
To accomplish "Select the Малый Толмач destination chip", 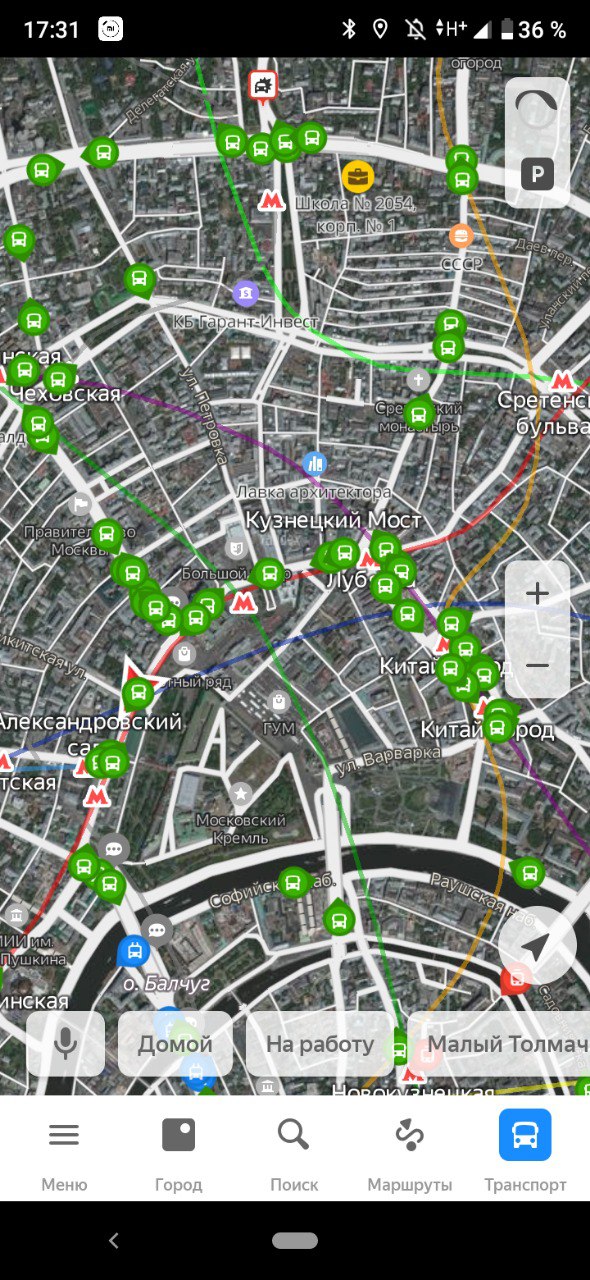I will (500, 1044).
